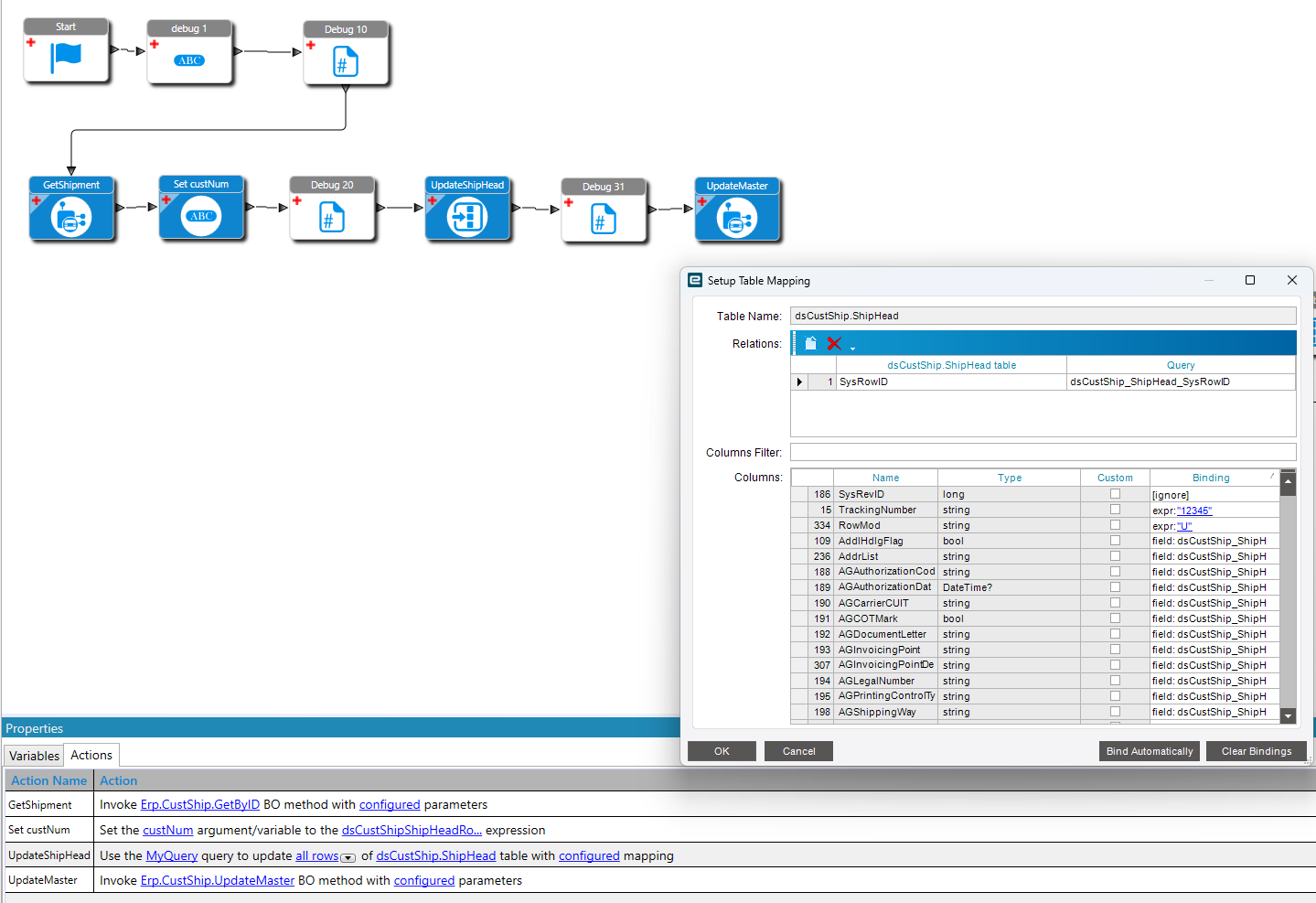
Task: Open the MyQuery query link
Action: coord(172,856)
